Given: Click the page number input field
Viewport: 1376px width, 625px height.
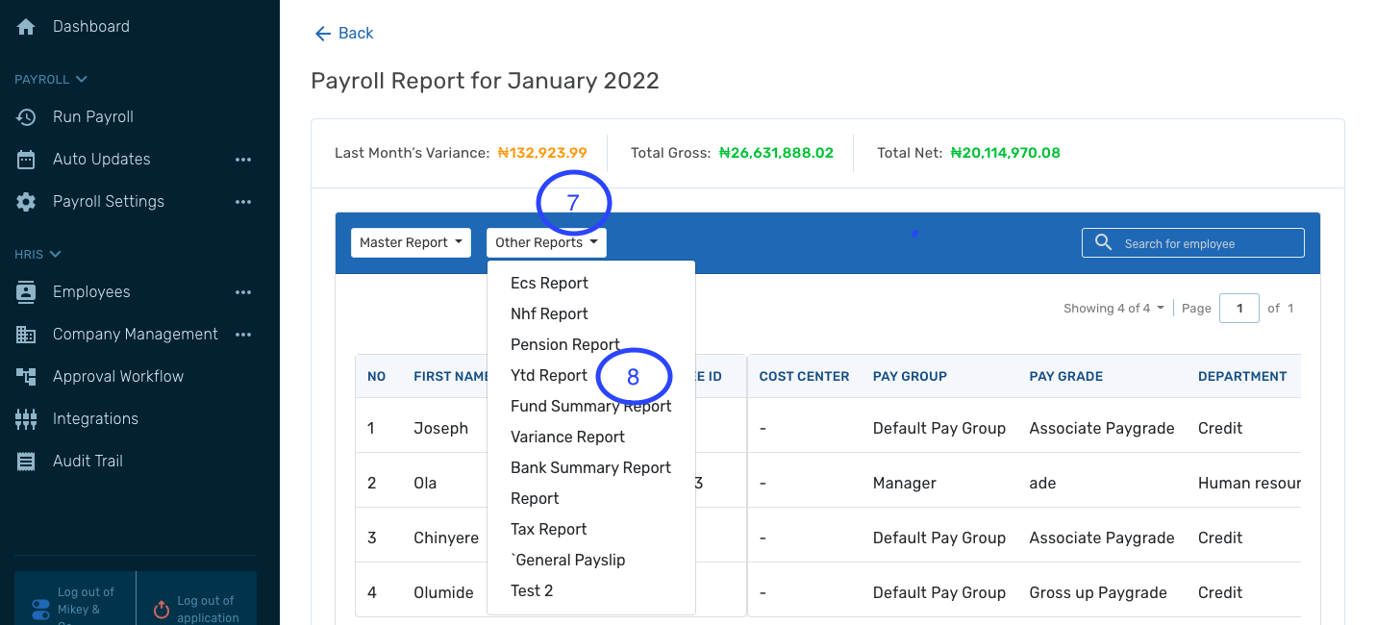Looking at the screenshot, I should pyautogui.click(x=1239, y=308).
